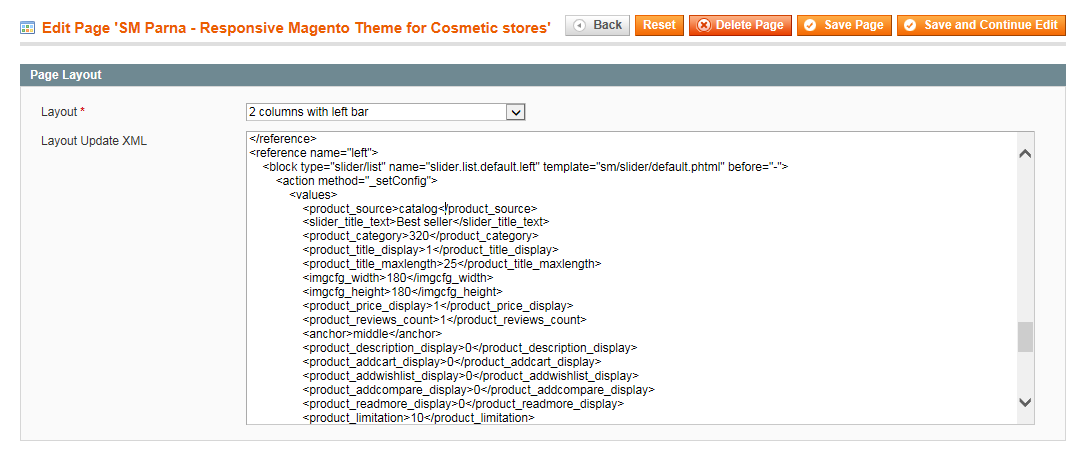Viewport: 1084px width, 453px height.
Task: Click the product_description_display line
Action: (x=469, y=346)
